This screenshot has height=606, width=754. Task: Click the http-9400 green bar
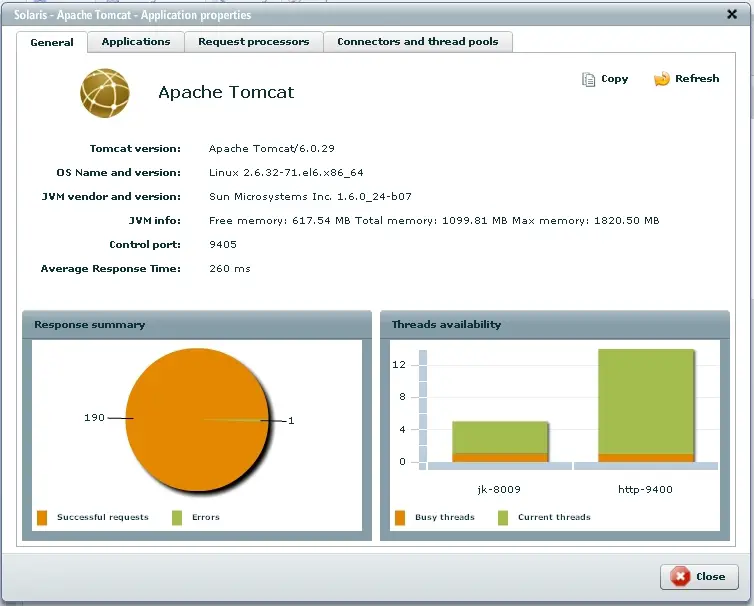(x=646, y=401)
